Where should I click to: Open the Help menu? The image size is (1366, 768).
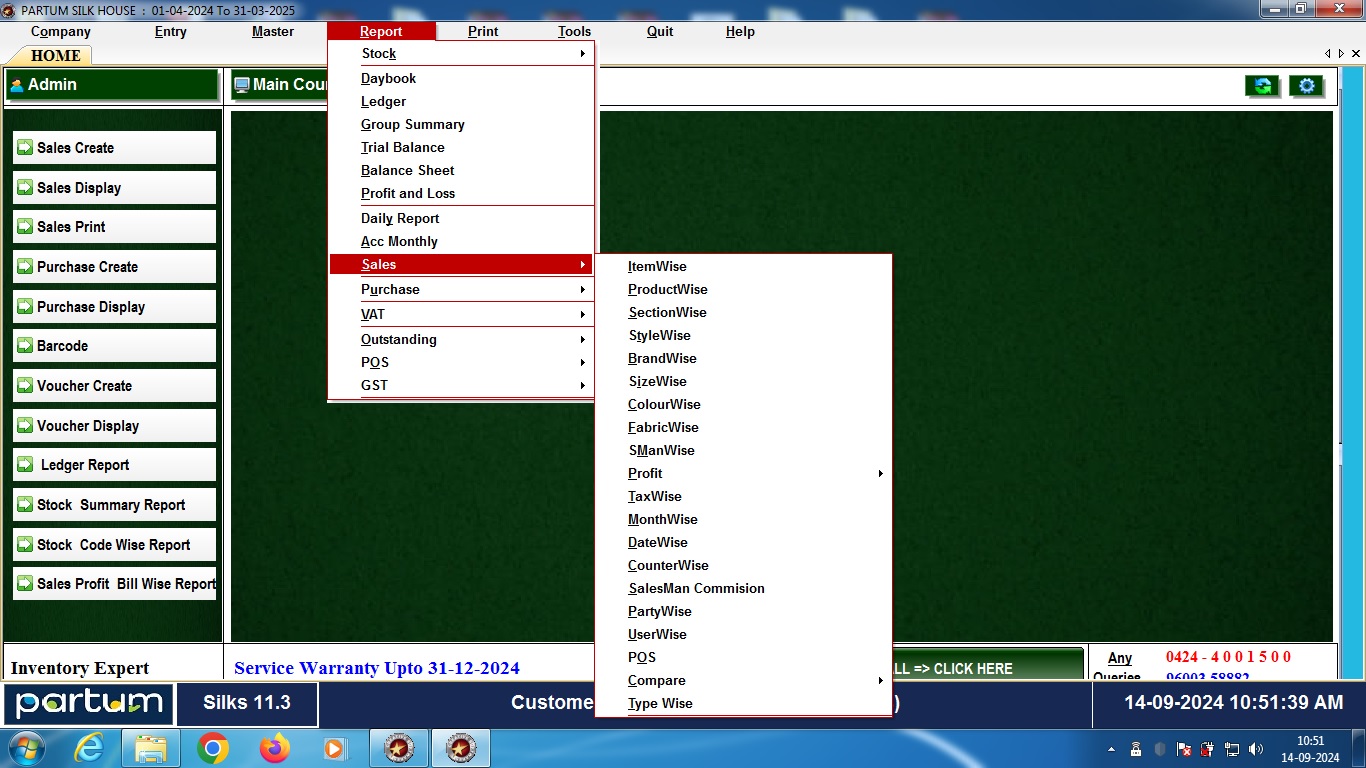(740, 31)
